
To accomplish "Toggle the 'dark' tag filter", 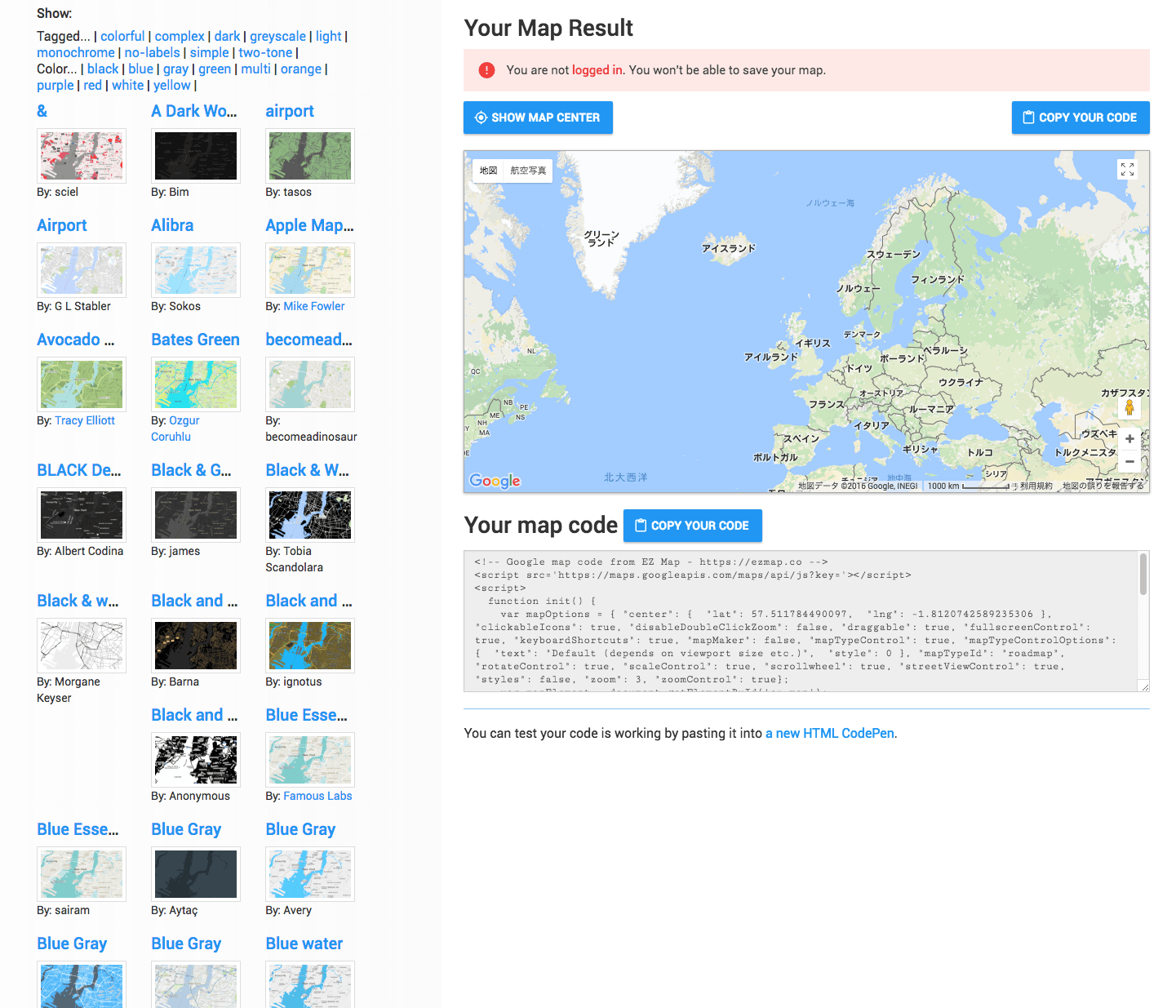I will (227, 36).
